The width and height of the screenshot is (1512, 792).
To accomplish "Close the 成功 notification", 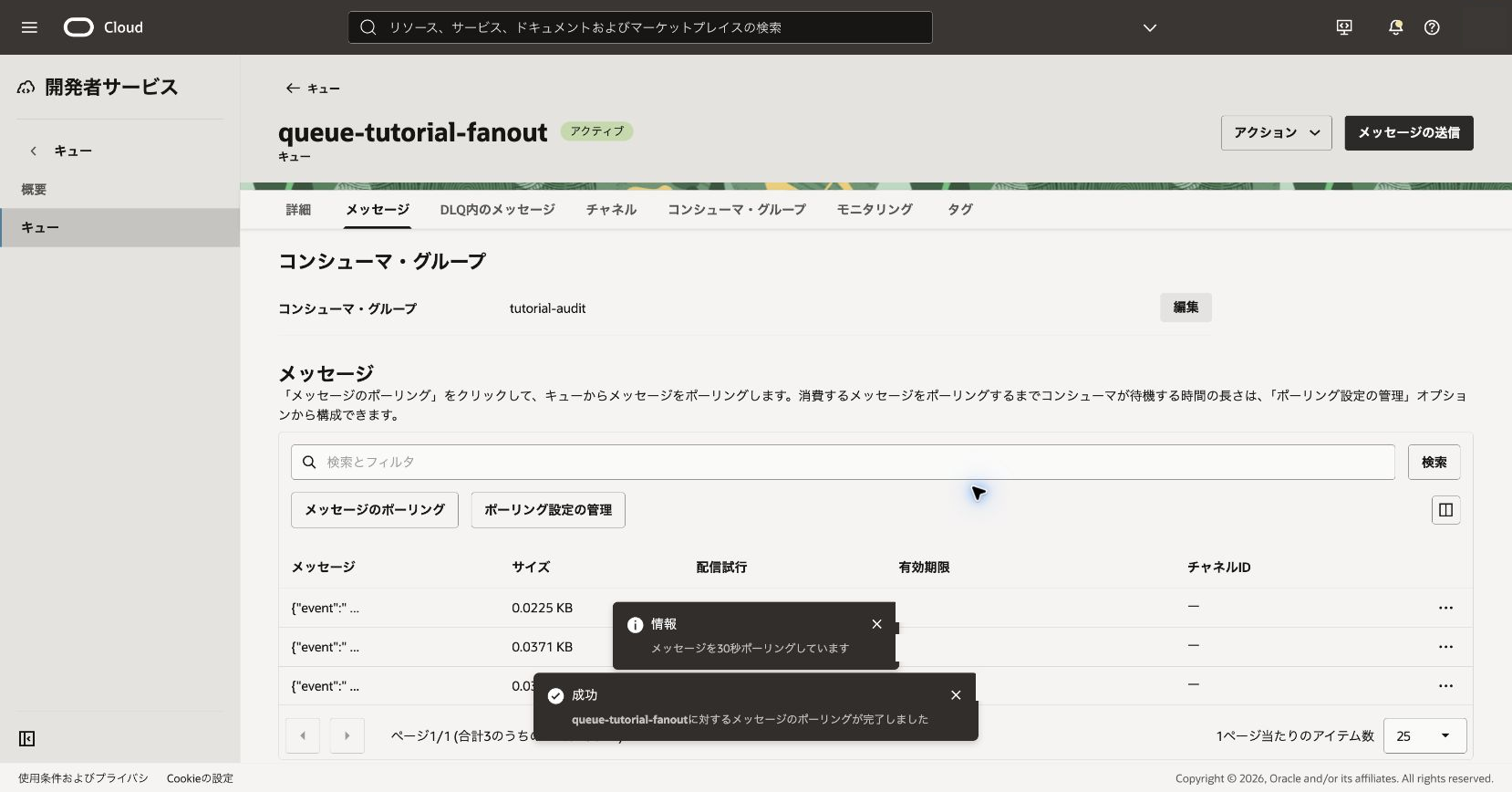I will point(956,695).
